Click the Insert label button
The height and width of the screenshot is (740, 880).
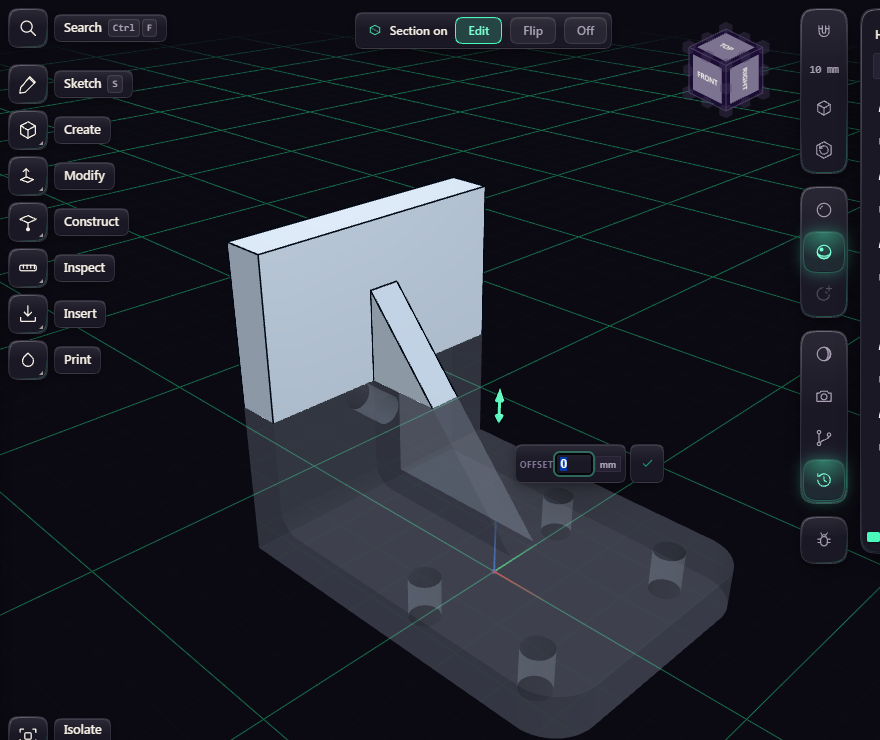tap(80, 314)
